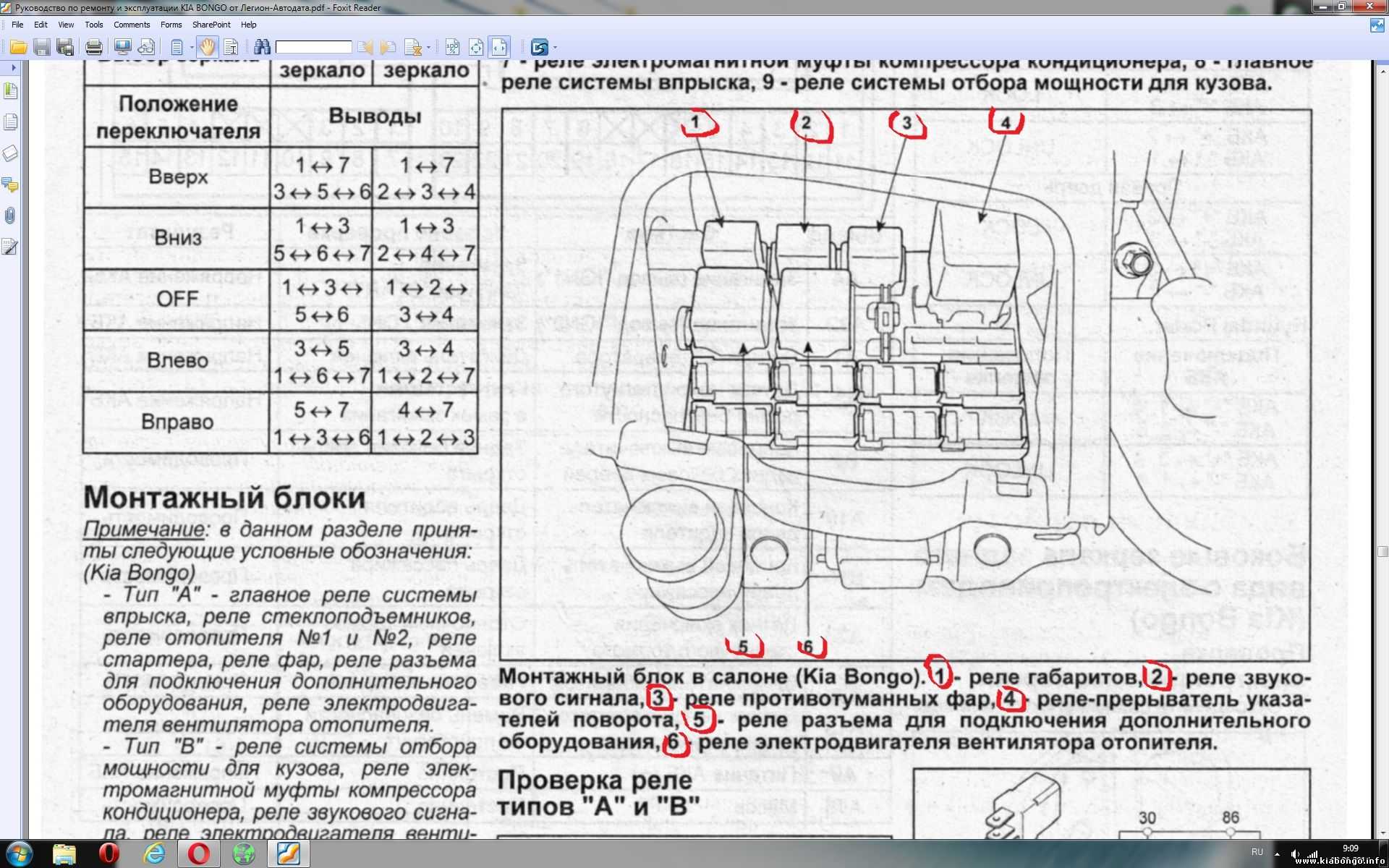Click Find Next arrow icon

388,48
